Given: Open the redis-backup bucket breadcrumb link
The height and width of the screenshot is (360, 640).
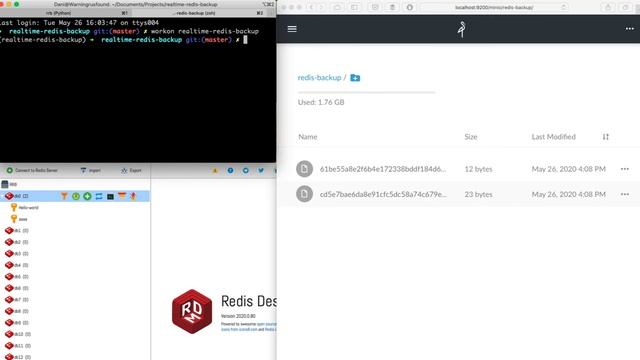Looking at the screenshot, I should (x=319, y=78).
